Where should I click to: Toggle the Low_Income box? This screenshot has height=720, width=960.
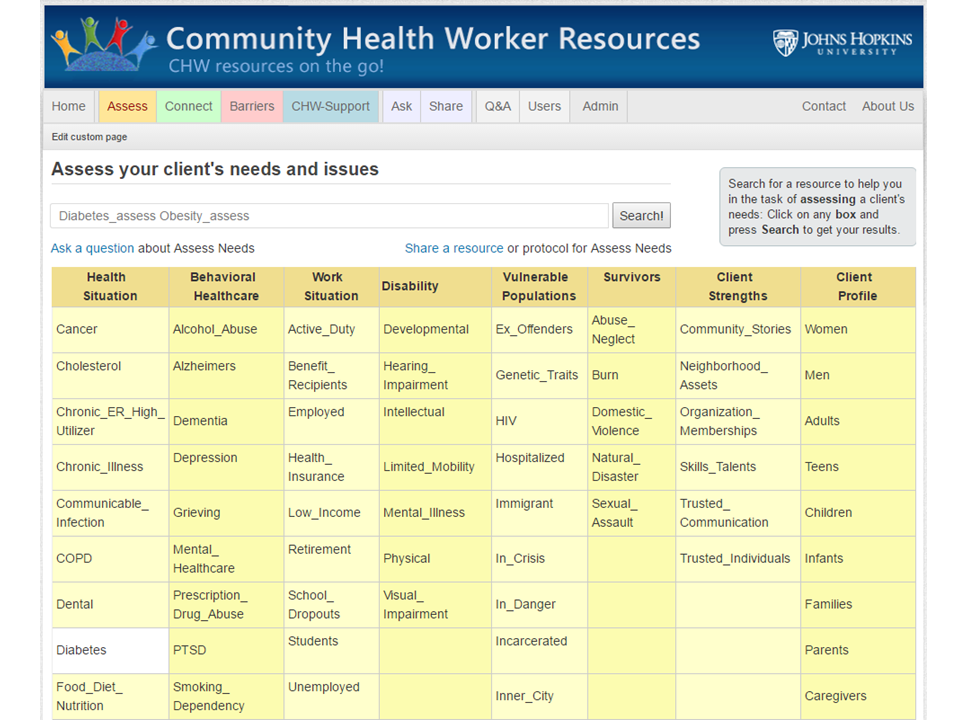point(330,513)
